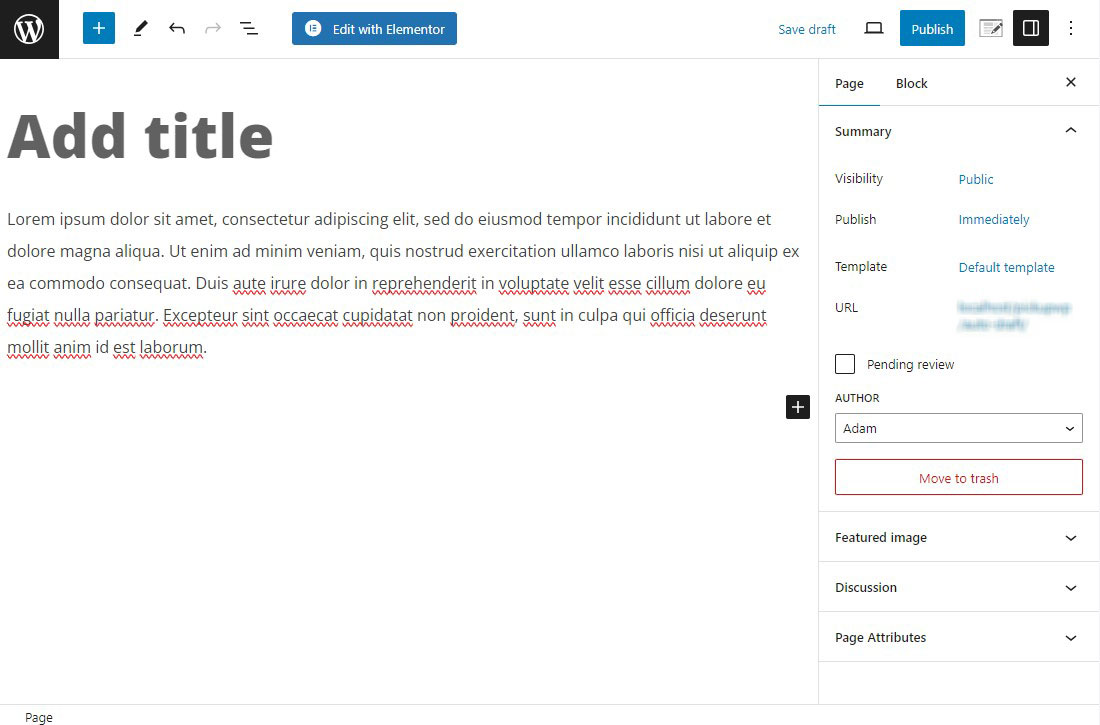Edit the blurred URL link
The image size is (1100, 725).
tap(1013, 316)
